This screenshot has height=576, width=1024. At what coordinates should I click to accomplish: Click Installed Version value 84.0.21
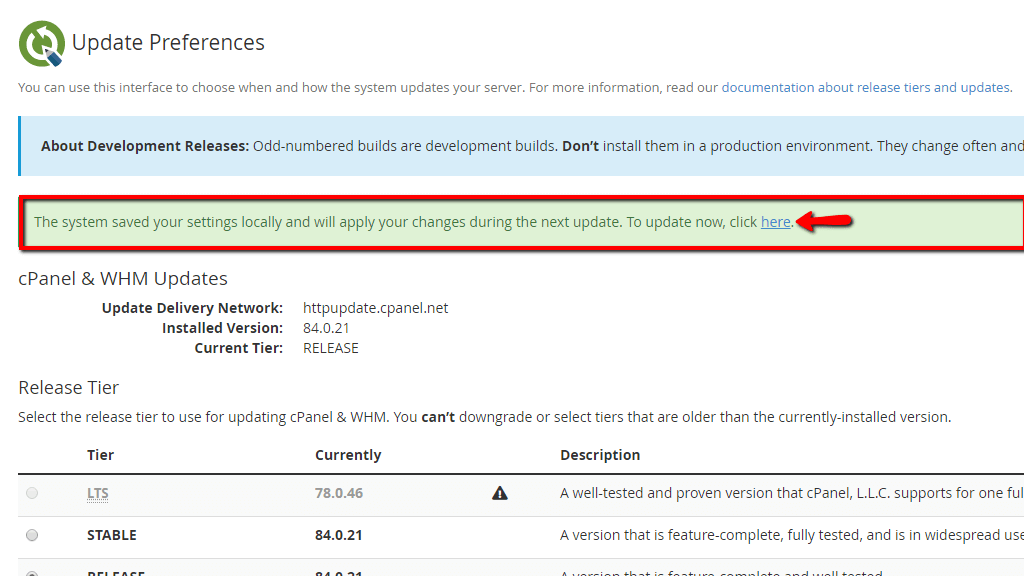(326, 328)
